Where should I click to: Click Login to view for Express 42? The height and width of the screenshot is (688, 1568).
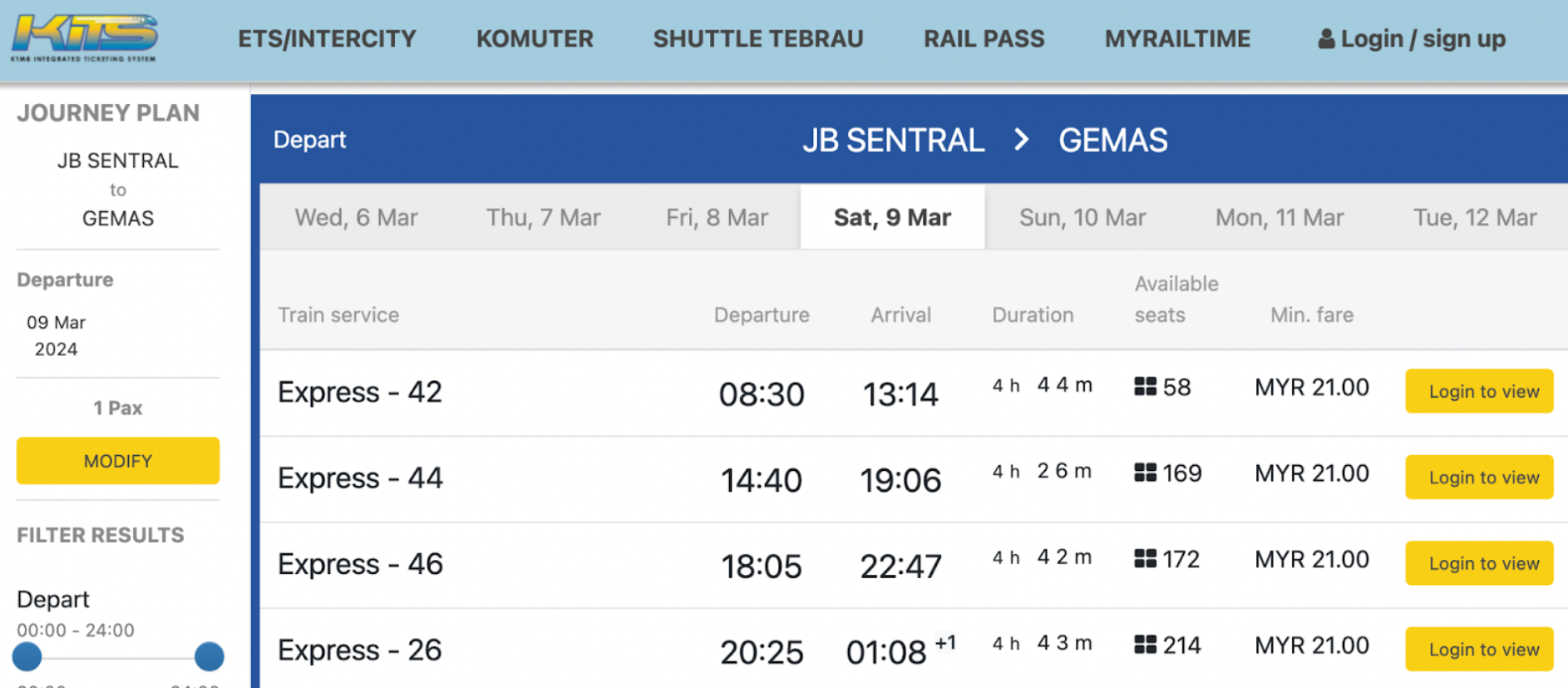coord(1478,391)
